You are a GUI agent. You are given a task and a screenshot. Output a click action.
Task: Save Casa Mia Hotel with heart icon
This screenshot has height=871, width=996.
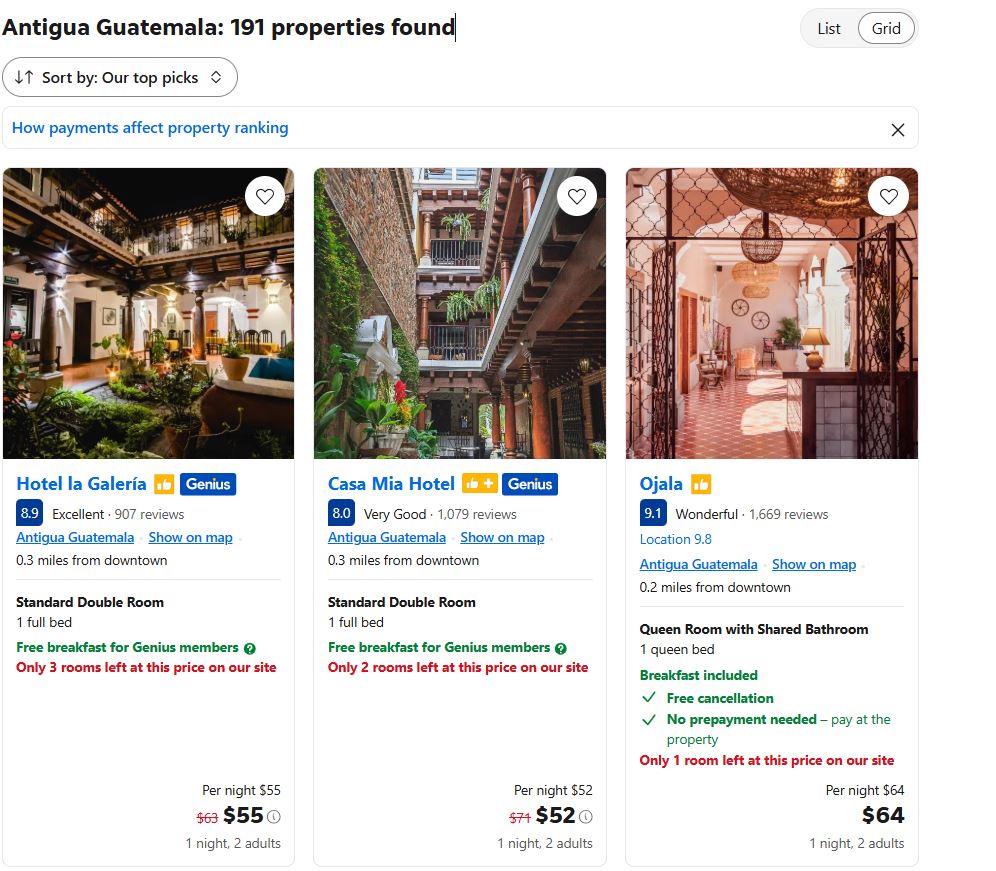577,196
